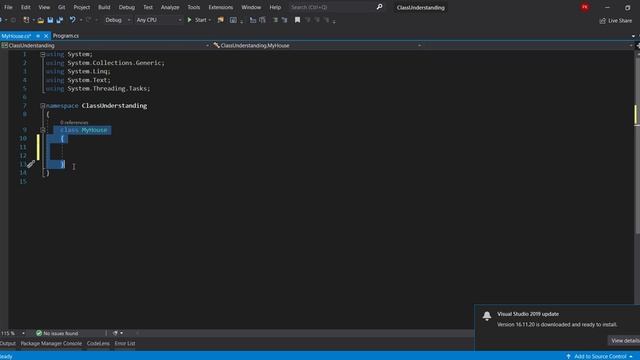Click the 'System.Collections.Generic' using line
The width and height of the screenshot is (640, 360).
tap(105, 63)
